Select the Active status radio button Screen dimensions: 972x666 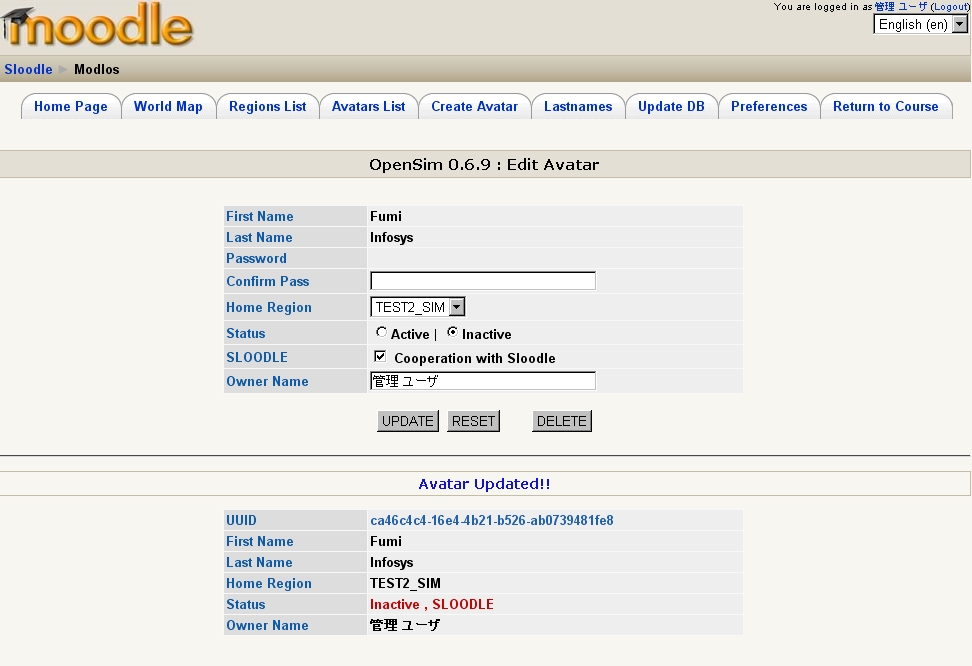381,333
